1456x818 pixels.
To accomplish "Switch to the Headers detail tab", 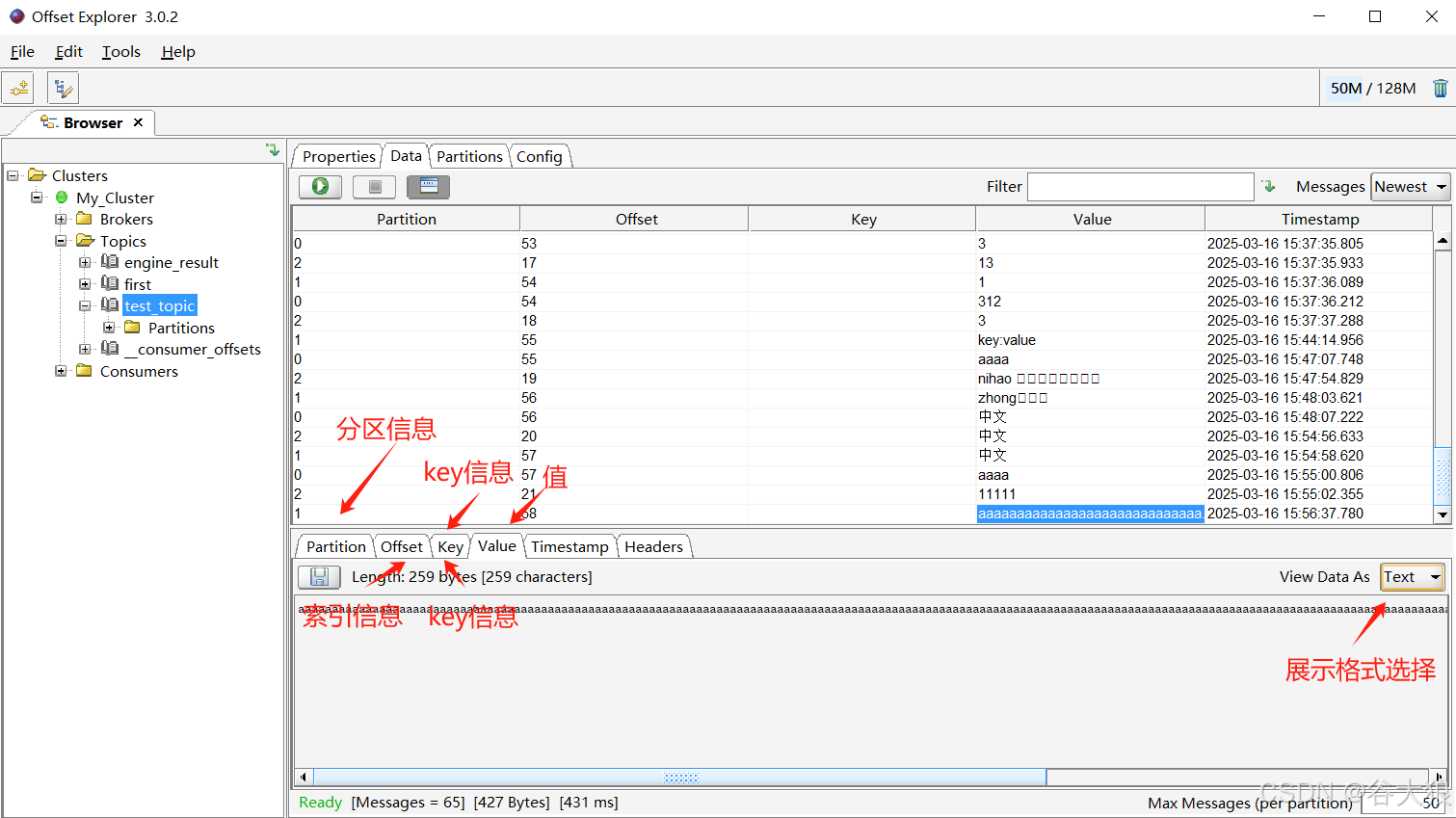I will (x=653, y=547).
